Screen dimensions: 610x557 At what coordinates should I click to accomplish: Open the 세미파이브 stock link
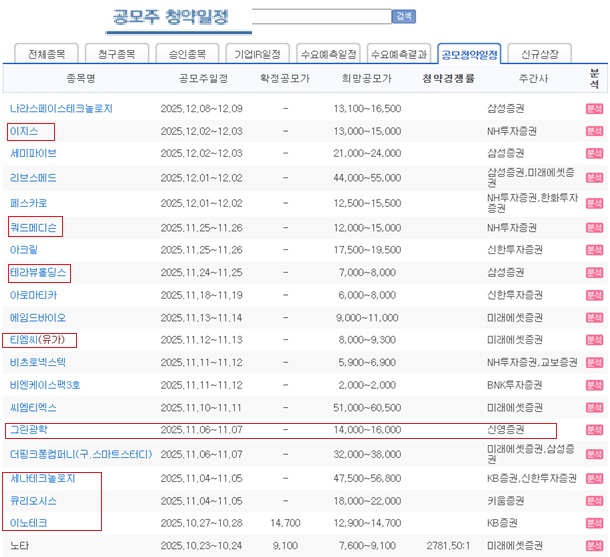(x=33, y=153)
